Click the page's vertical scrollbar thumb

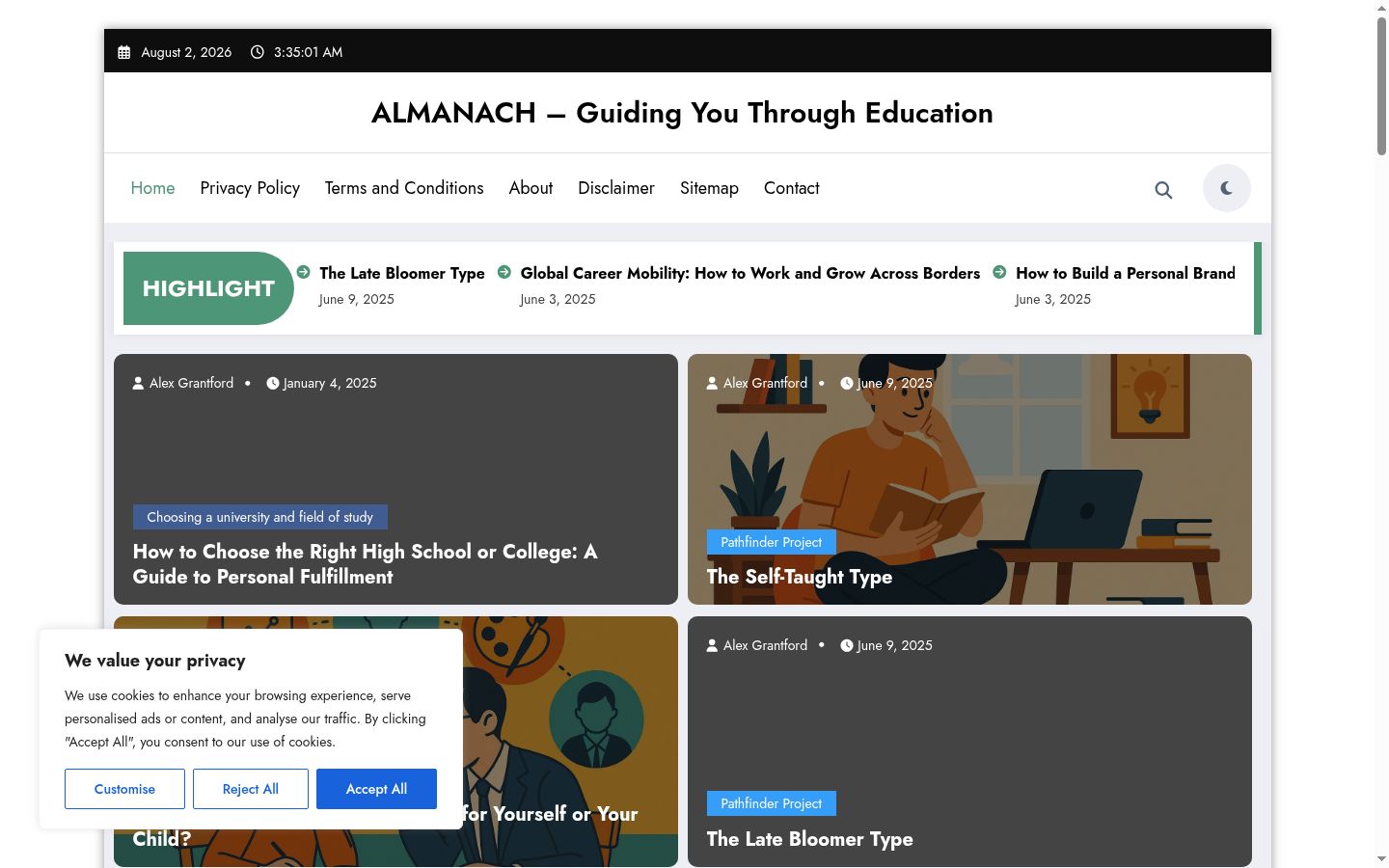[1381, 85]
